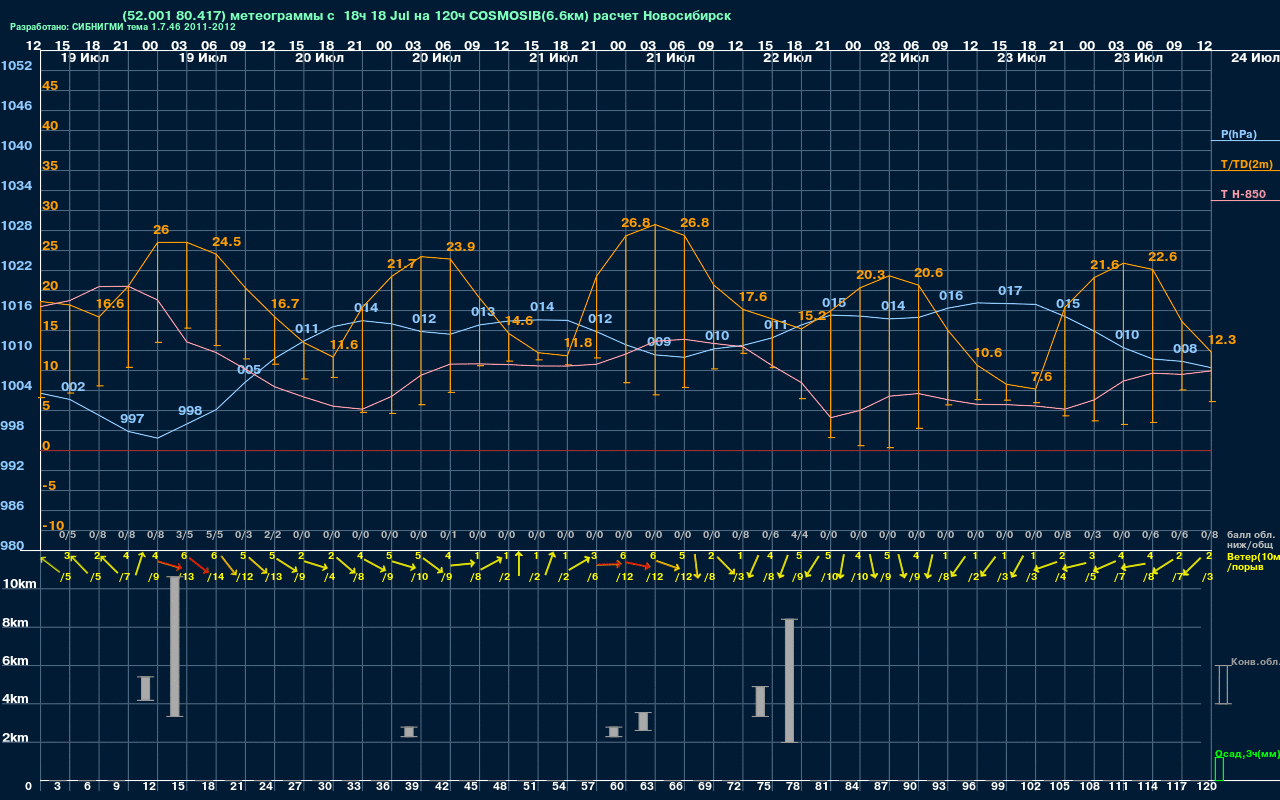Click the 20.6 temperature label
1280x800 pixels.
point(928,273)
